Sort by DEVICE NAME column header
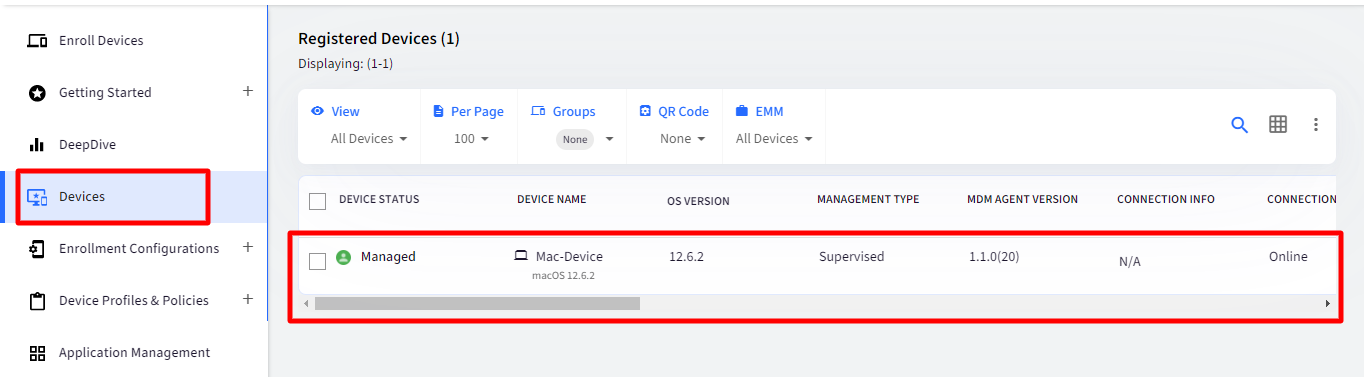 [x=551, y=199]
